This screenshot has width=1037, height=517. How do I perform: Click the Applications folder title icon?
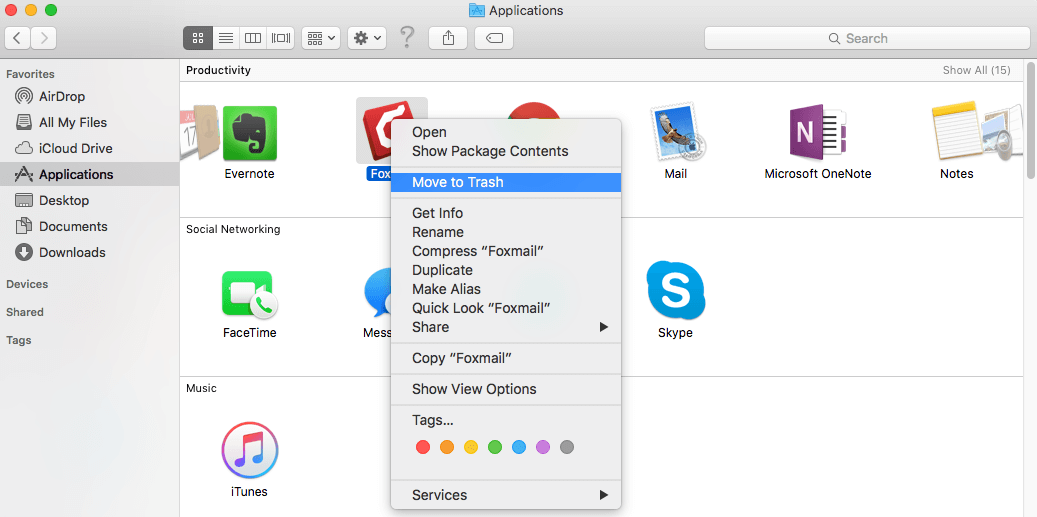tap(477, 10)
